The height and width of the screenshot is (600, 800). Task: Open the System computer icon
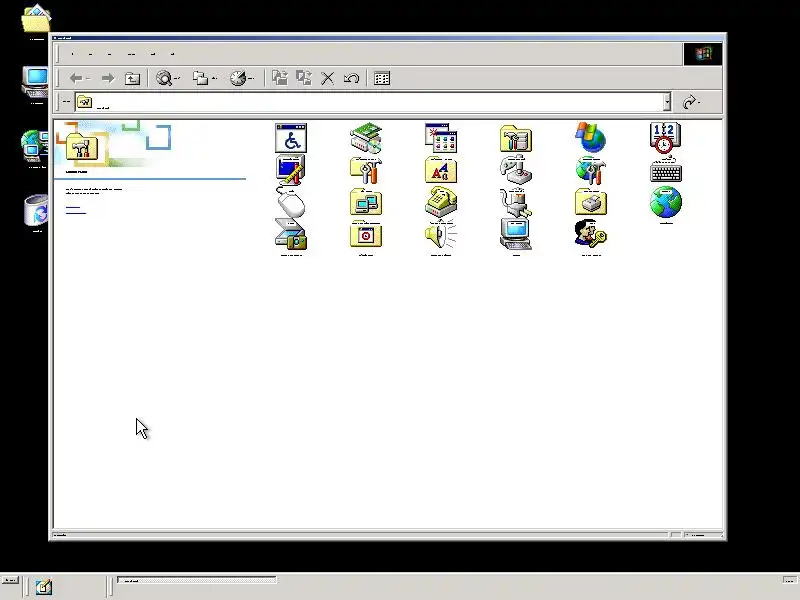516,235
